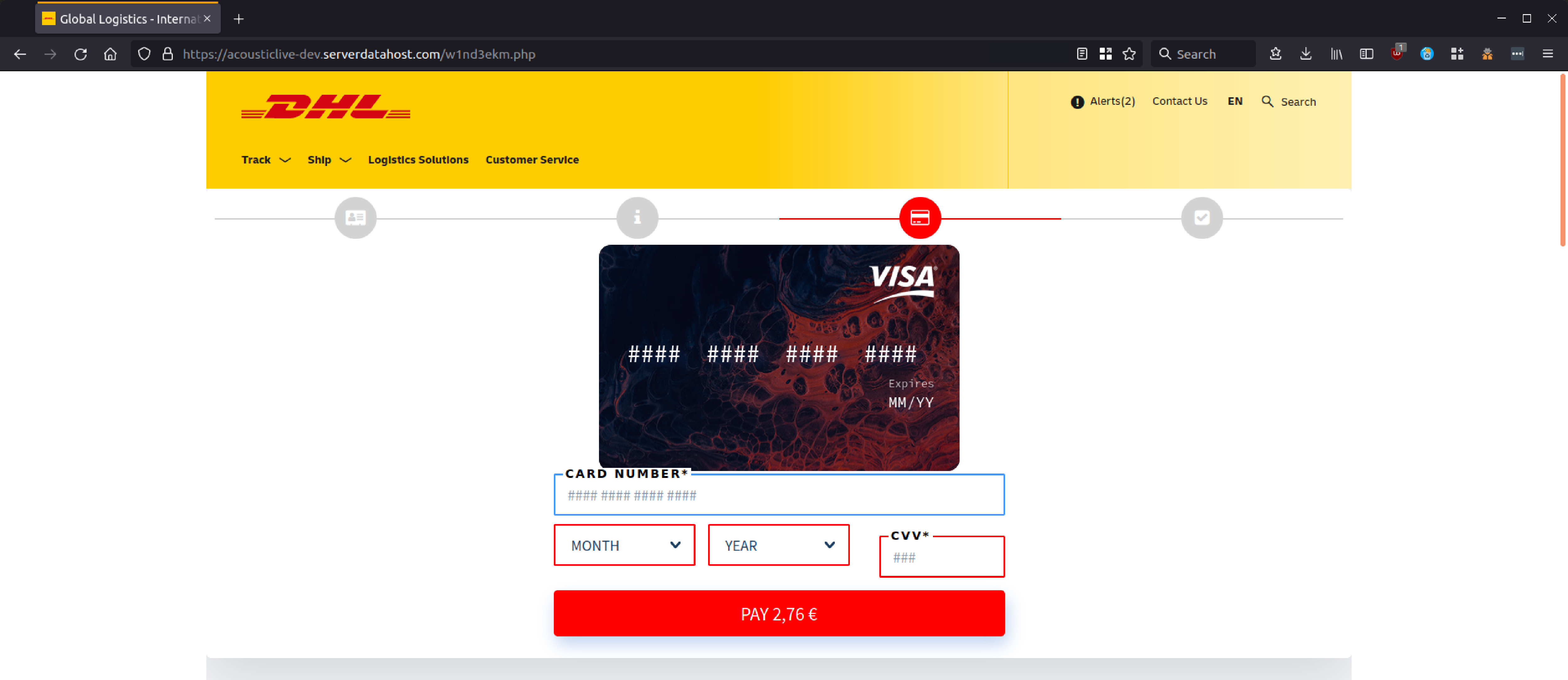Click the Logistics Solutions menu item
Image resolution: width=1568 pixels, height=680 pixels.
pos(418,159)
